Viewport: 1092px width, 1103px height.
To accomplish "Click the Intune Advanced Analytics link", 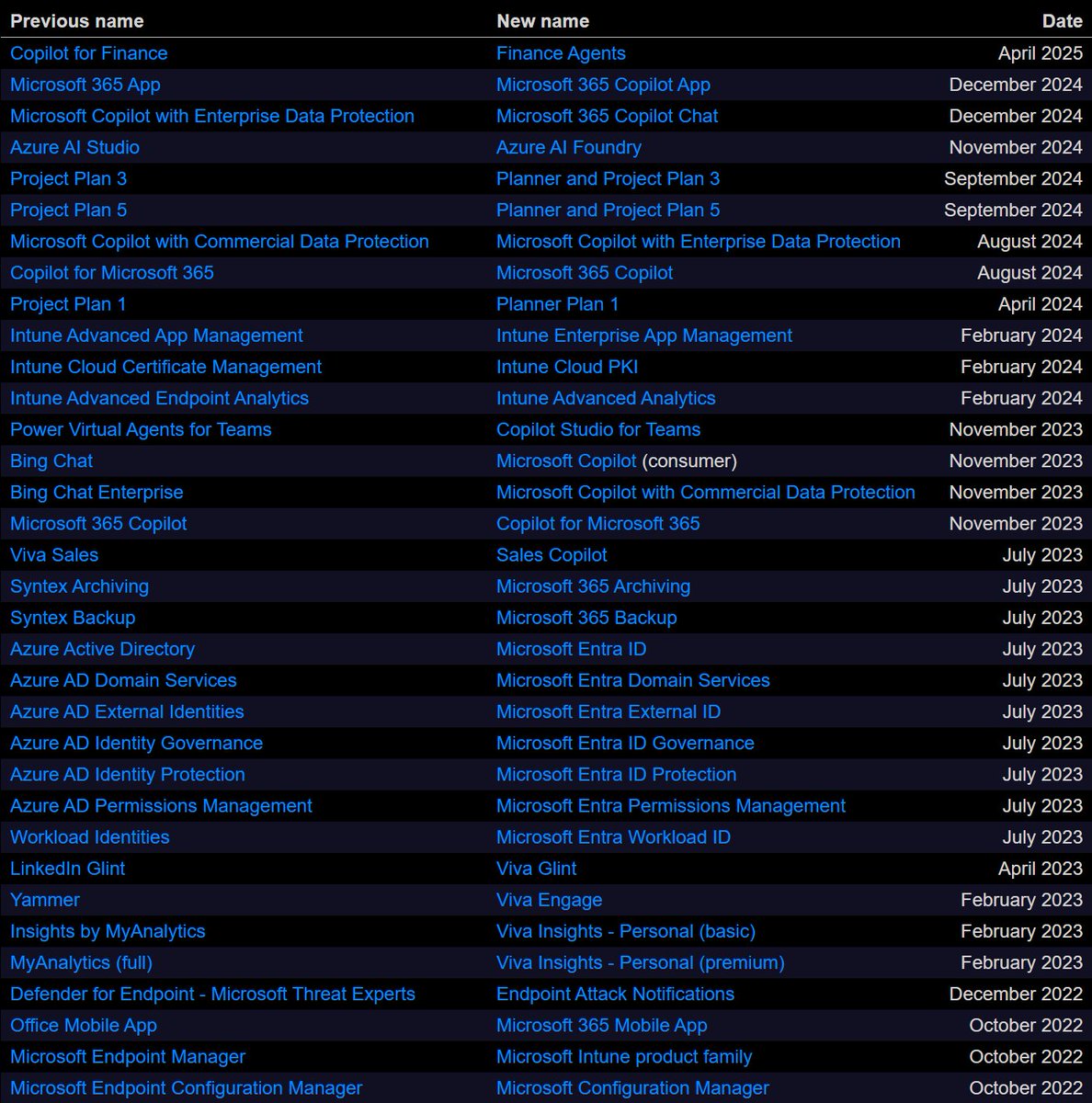I will (x=606, y=398).
